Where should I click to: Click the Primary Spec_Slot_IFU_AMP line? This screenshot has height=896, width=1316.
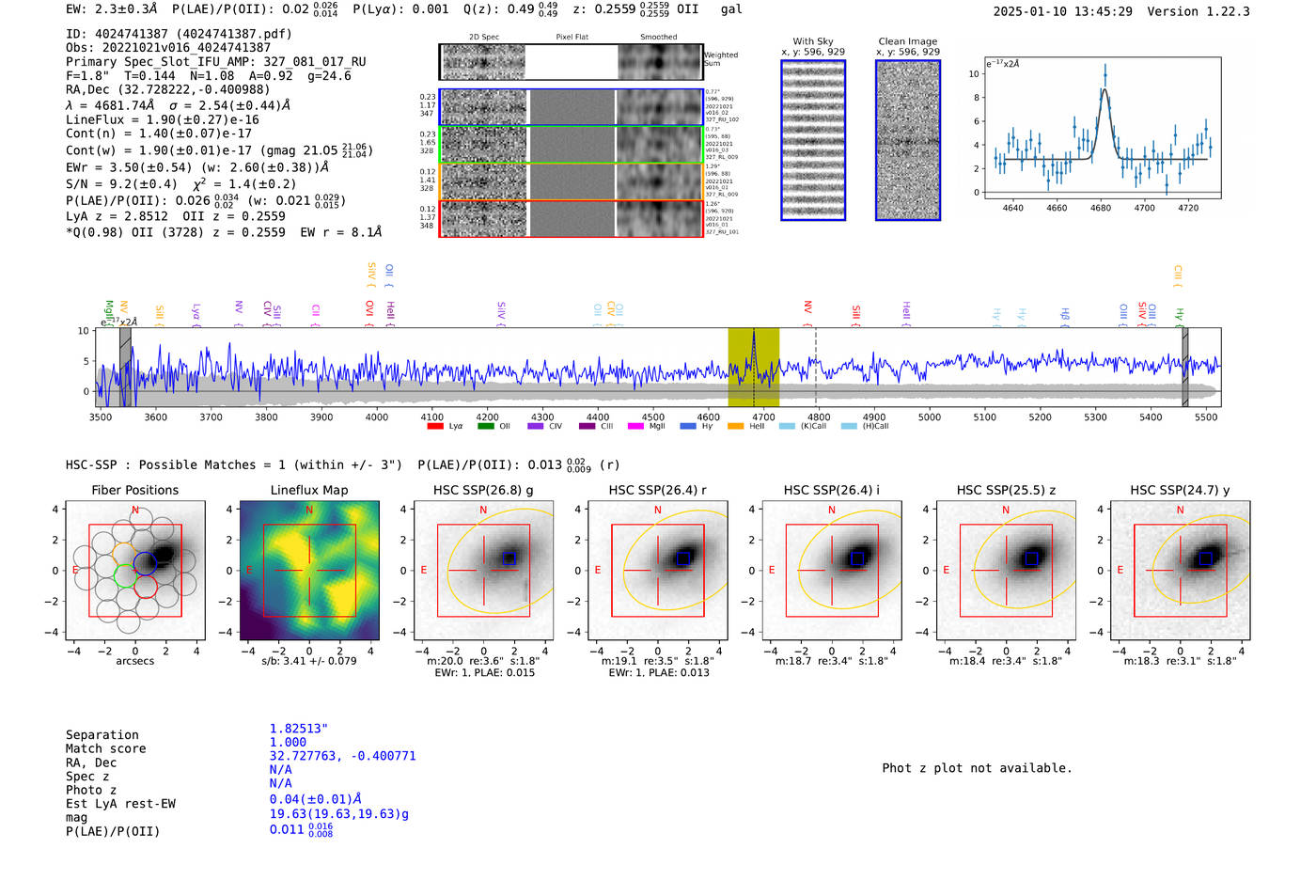tap(216, 62)
